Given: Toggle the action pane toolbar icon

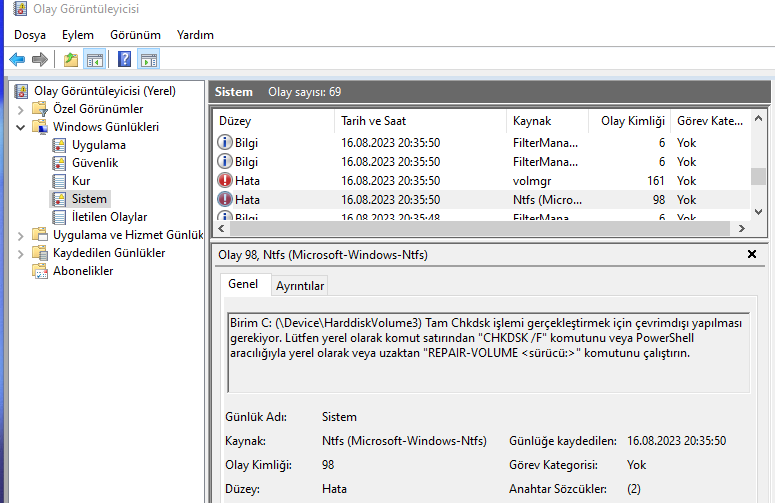Looking at the screenshot, I should [x=149, y=60].
